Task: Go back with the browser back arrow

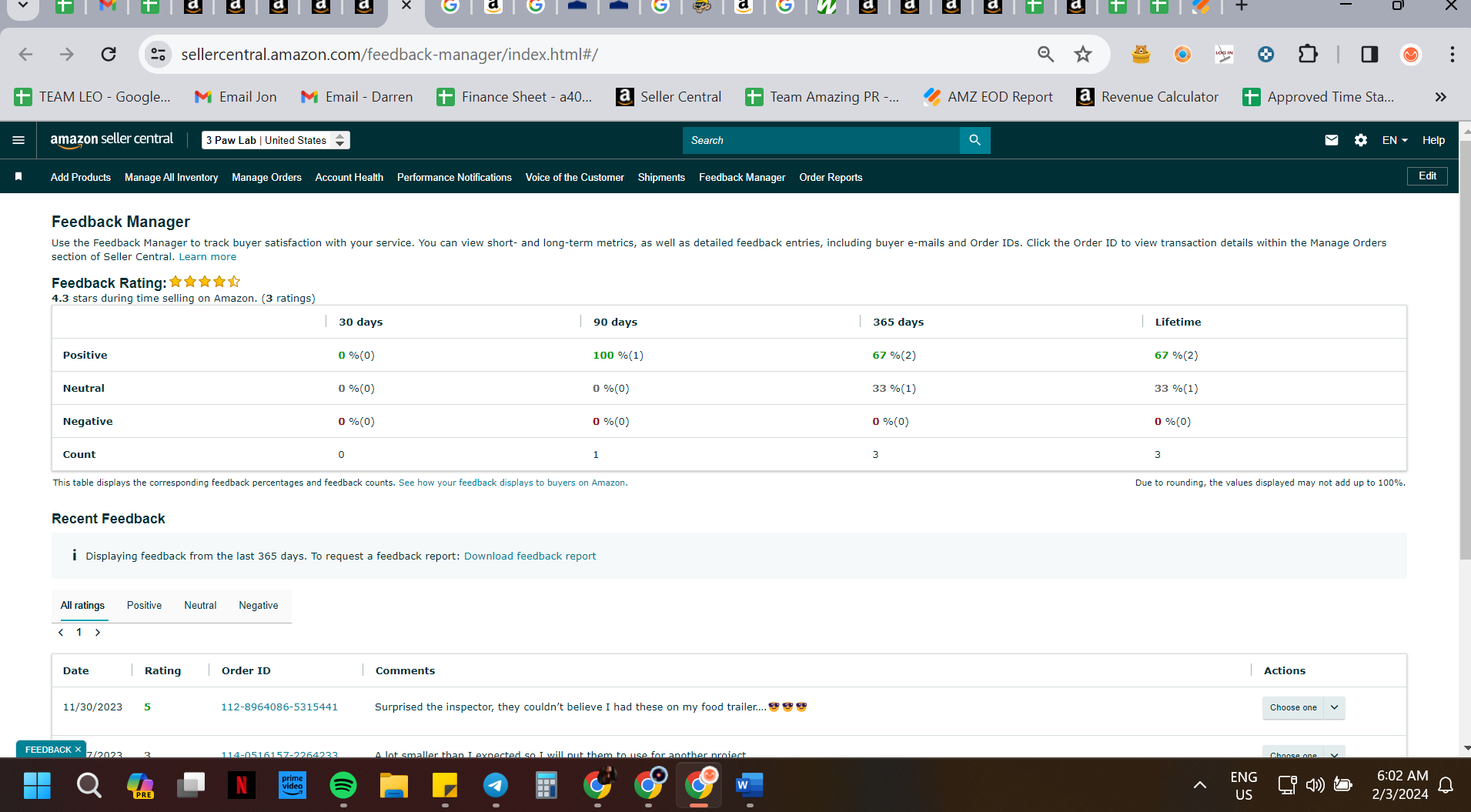Action: click(x=25, y=54)
